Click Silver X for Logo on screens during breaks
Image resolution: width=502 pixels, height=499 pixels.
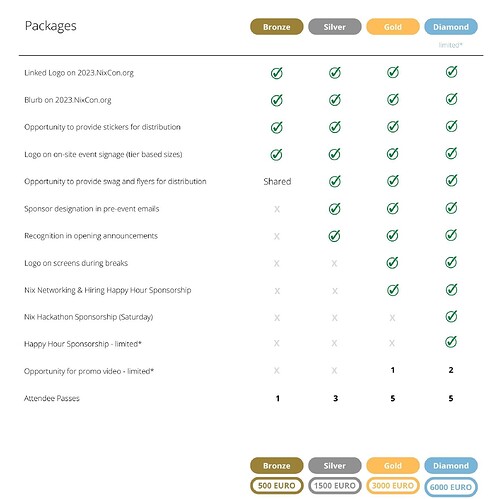coord(334,264)
